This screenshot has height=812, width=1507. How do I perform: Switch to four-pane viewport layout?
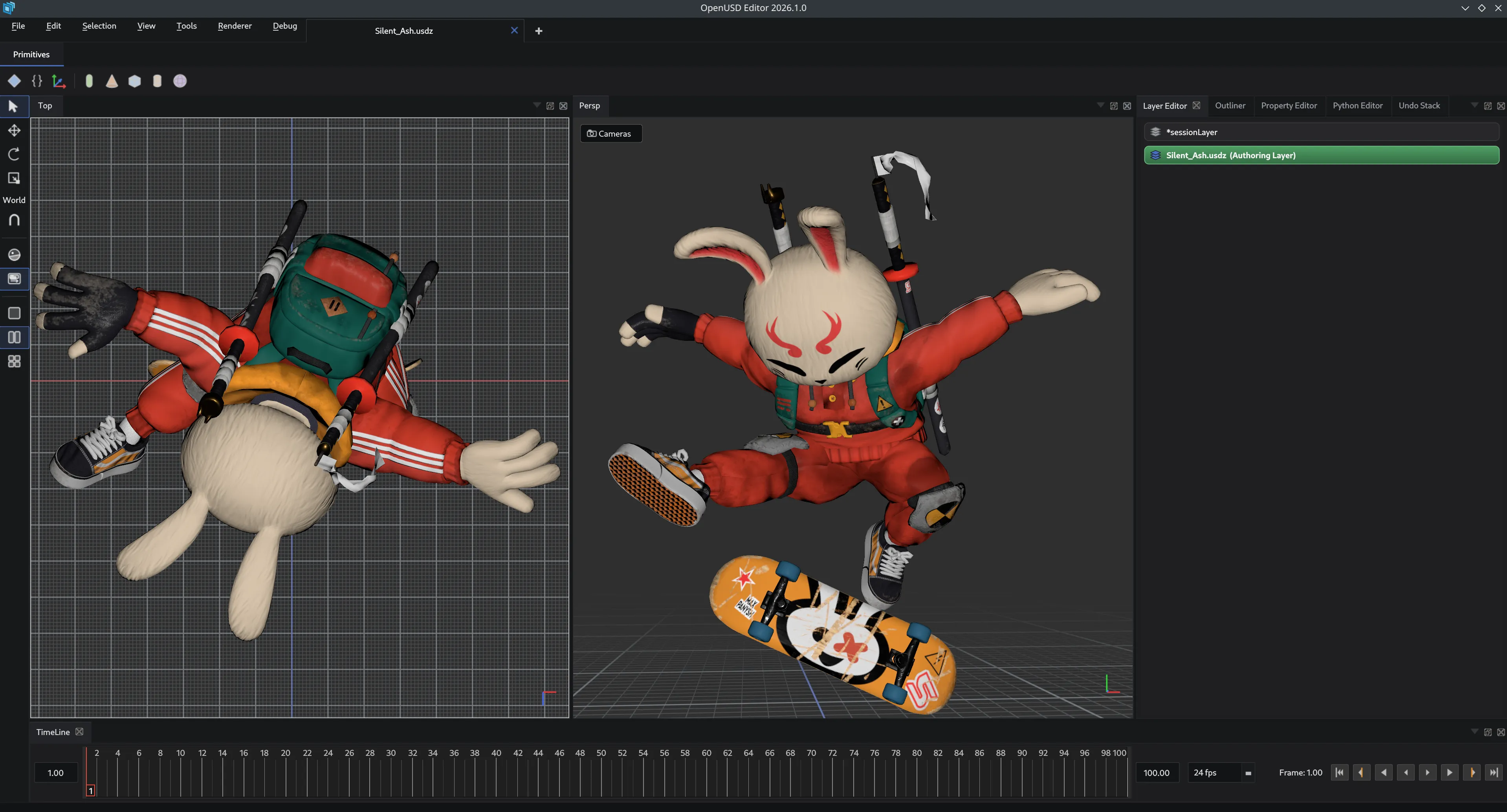(x=14, y=361)
